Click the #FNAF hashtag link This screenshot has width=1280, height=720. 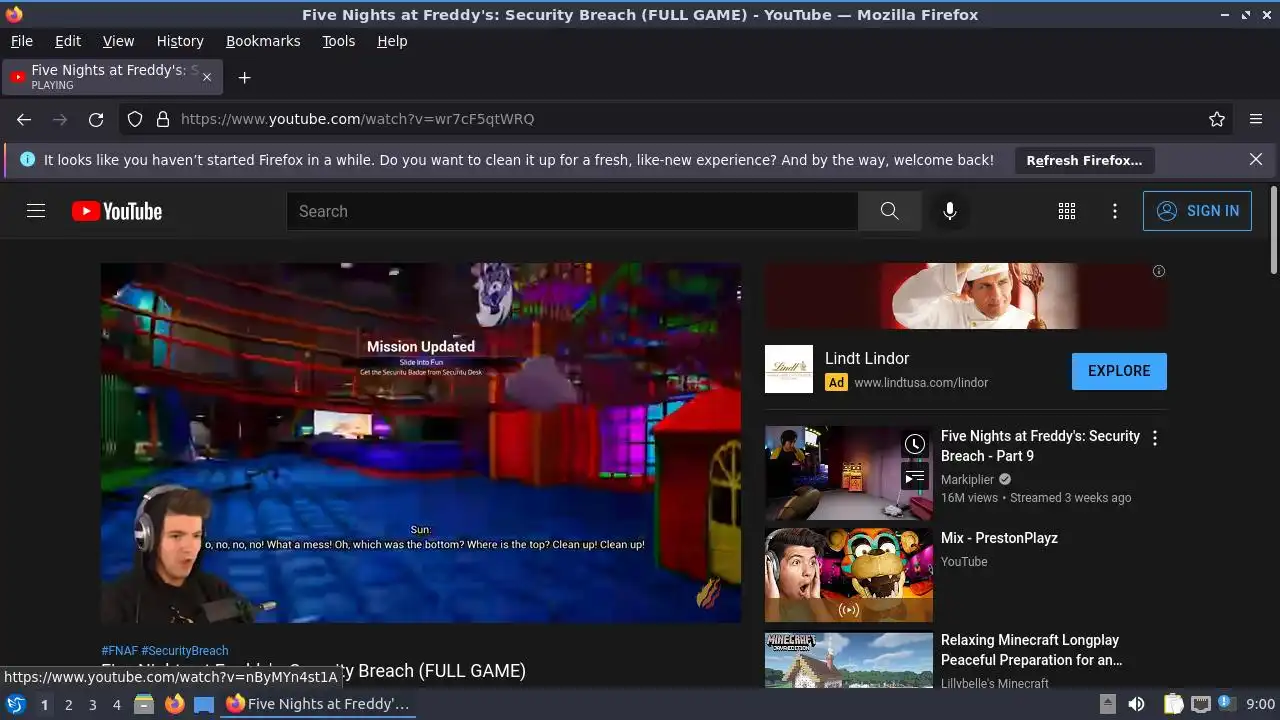(x=120, y=650)
